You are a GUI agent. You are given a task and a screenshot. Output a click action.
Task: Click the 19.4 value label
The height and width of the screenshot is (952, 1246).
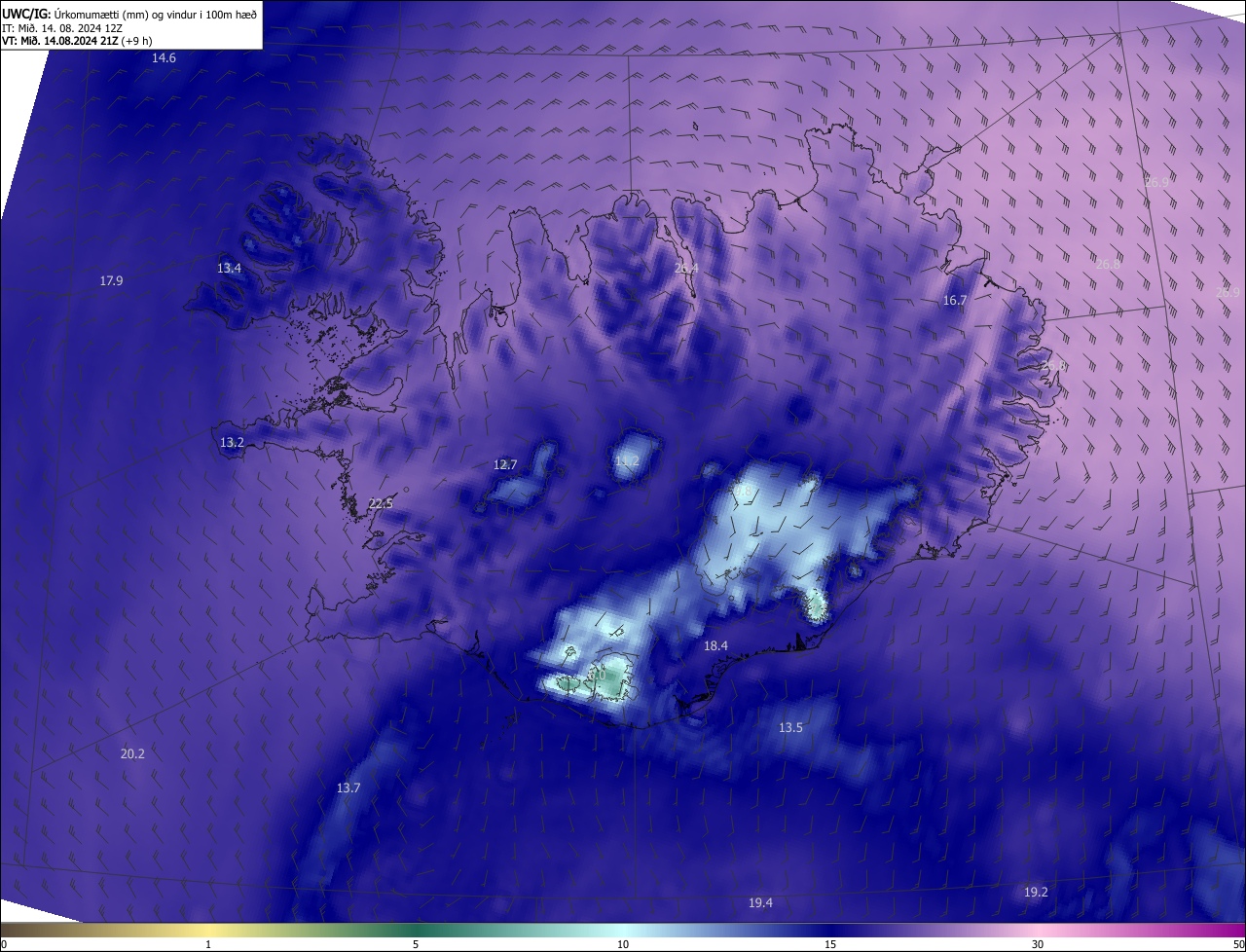[x=760, y=902]
